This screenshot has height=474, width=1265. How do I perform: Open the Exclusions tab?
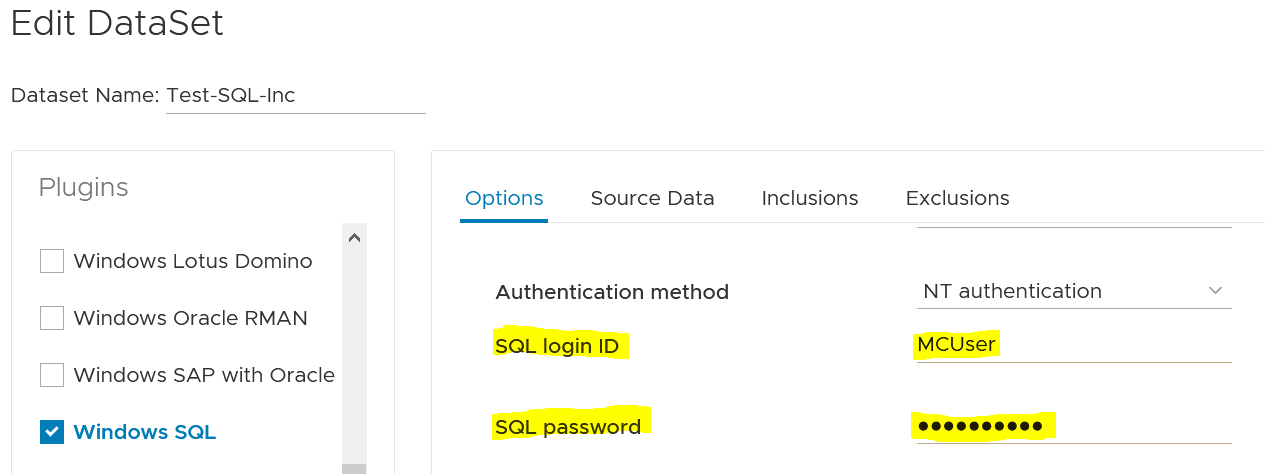(x=957, y=198)
